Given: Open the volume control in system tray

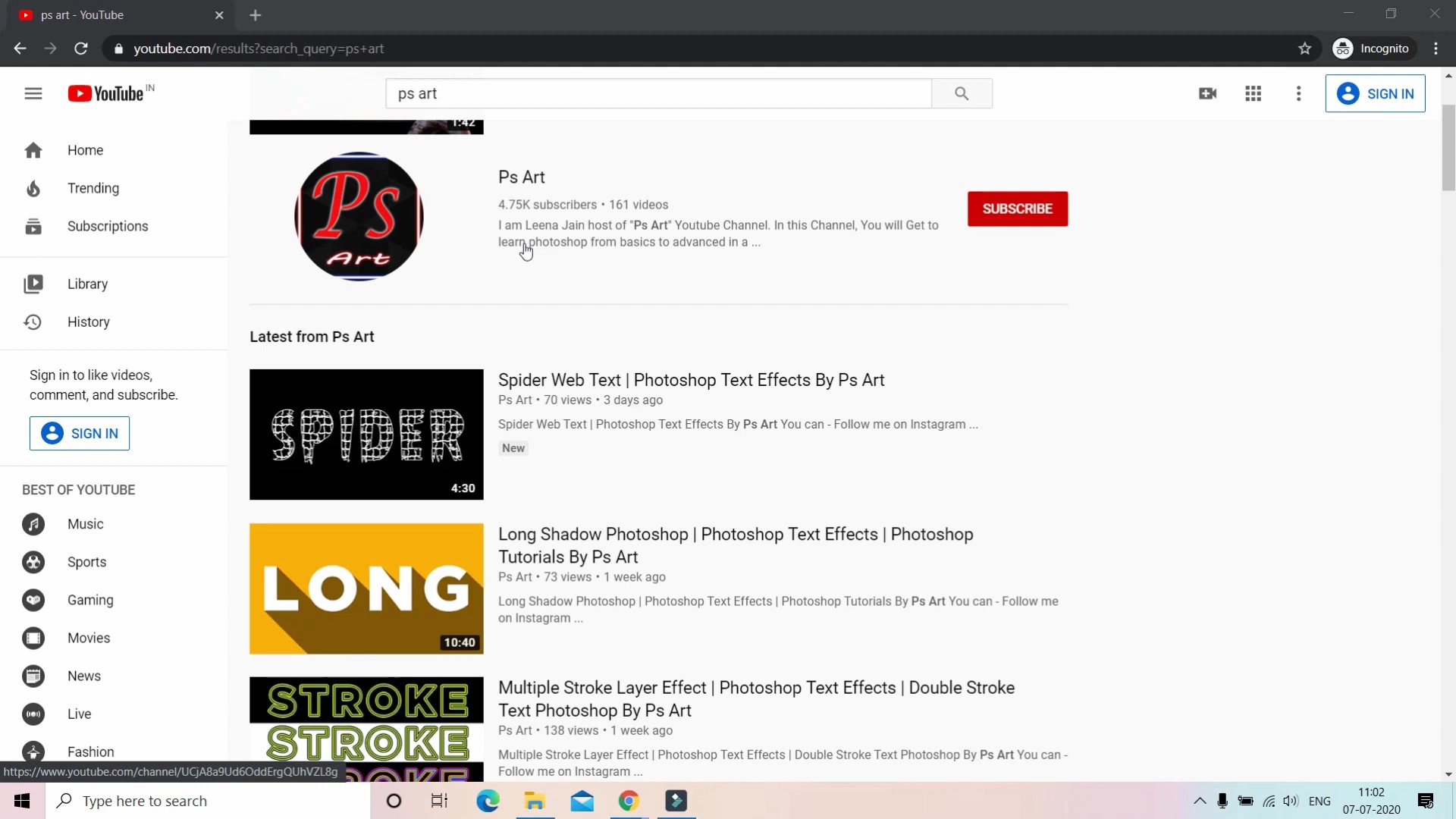Looking at the screenshot, I should pyautogui.click(x=1291, y=801).
